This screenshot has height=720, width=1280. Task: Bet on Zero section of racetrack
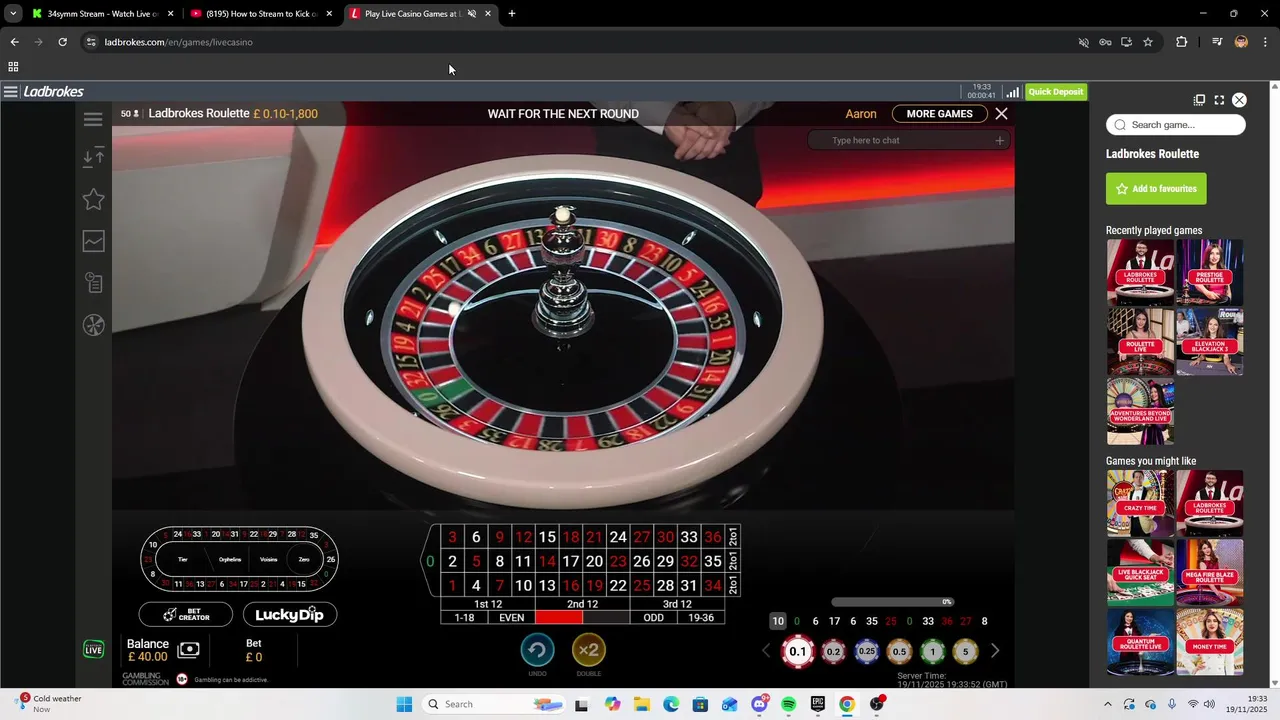click(304, 559)
